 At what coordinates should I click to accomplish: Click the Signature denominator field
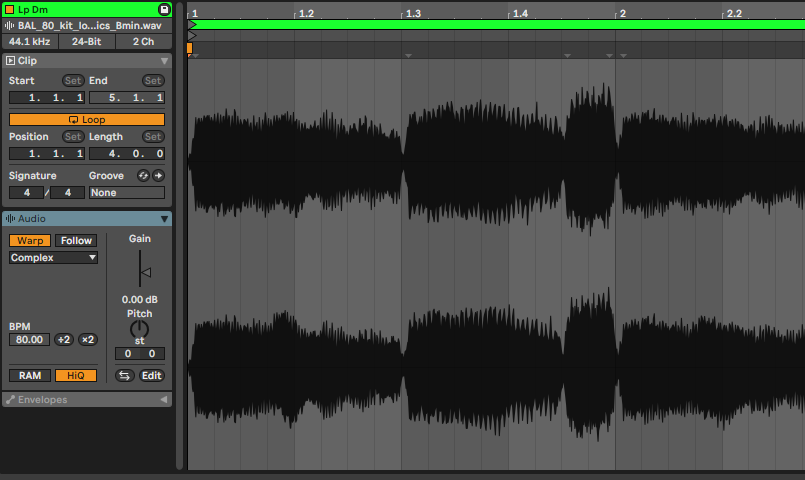(67, 193)
